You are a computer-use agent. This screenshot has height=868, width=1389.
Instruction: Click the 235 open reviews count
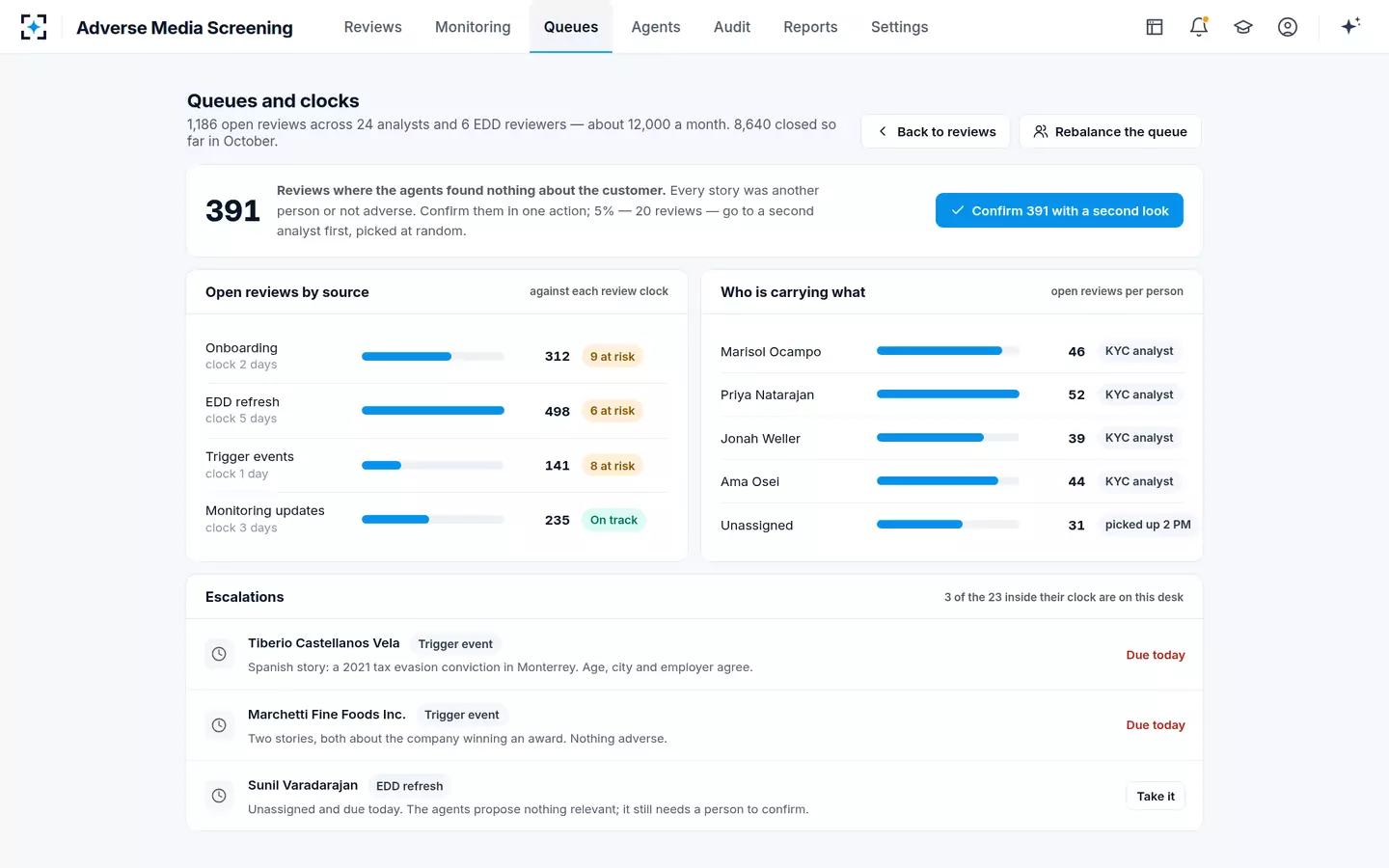[558, 520]
